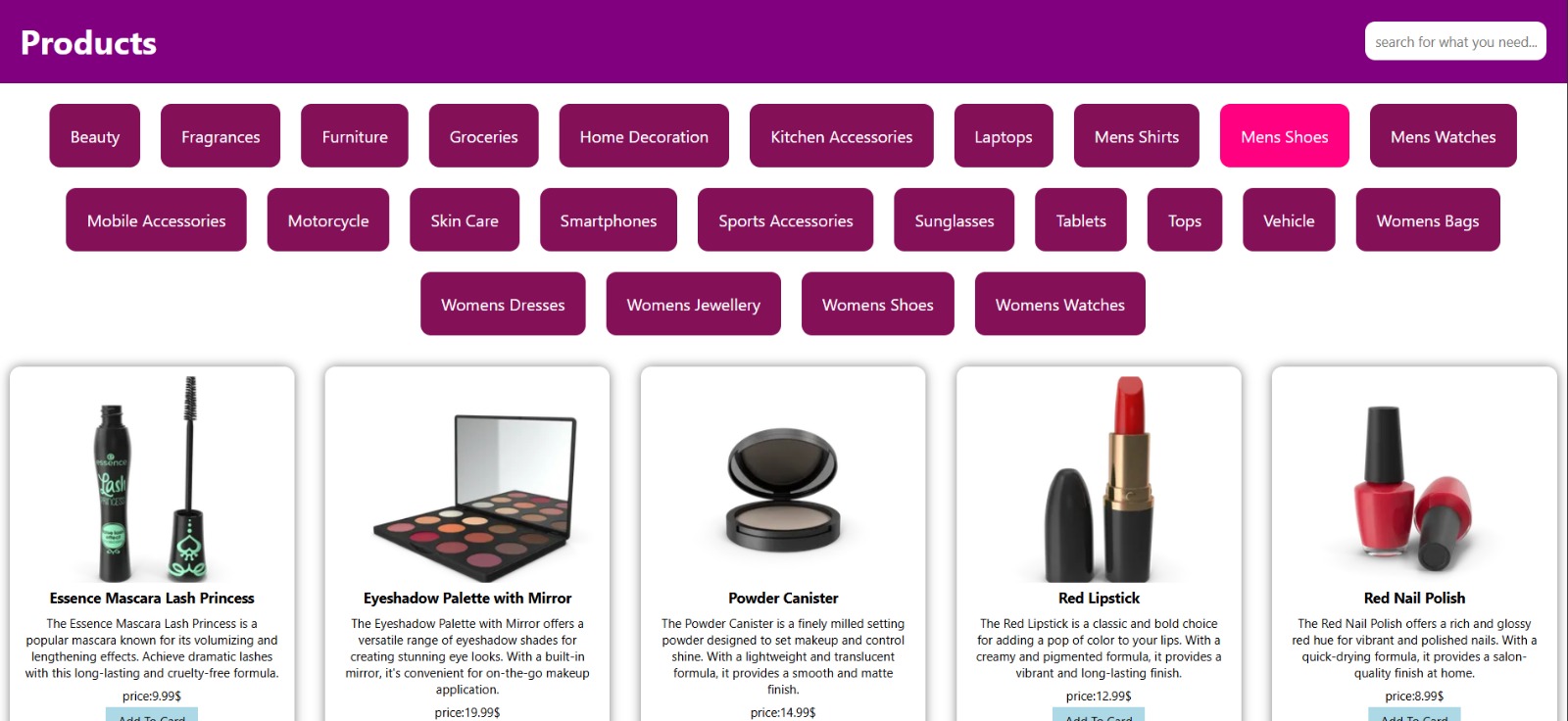Select the highlighted Mens Shoes category

tap(1284, 136)
